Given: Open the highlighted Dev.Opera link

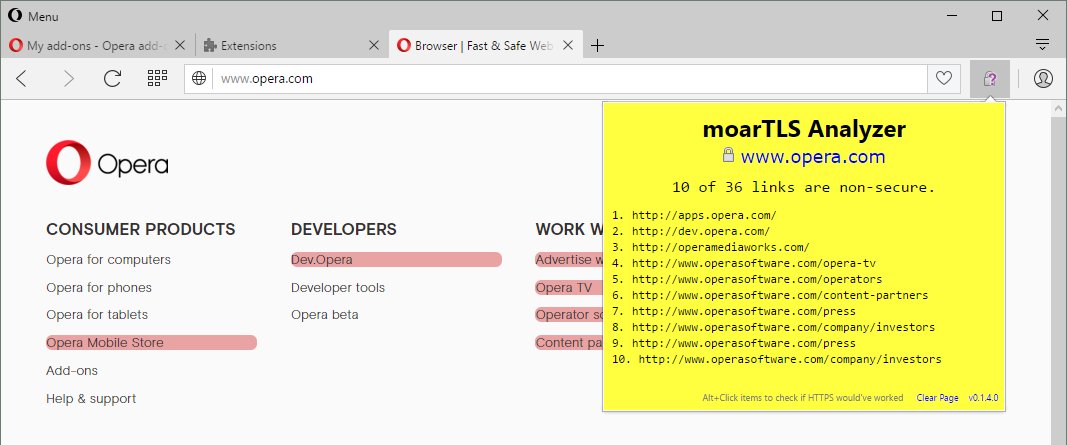Looking at the screenshot, I should (396, 260).
